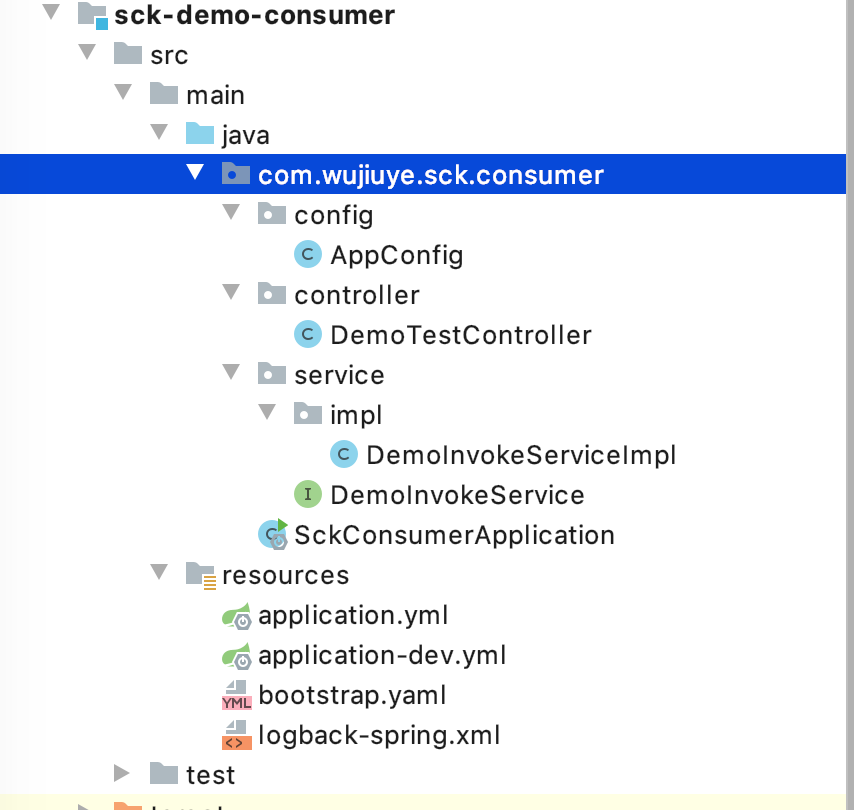
Task: Click the DemoInvokeService interface icon
Action: point(308,494)
